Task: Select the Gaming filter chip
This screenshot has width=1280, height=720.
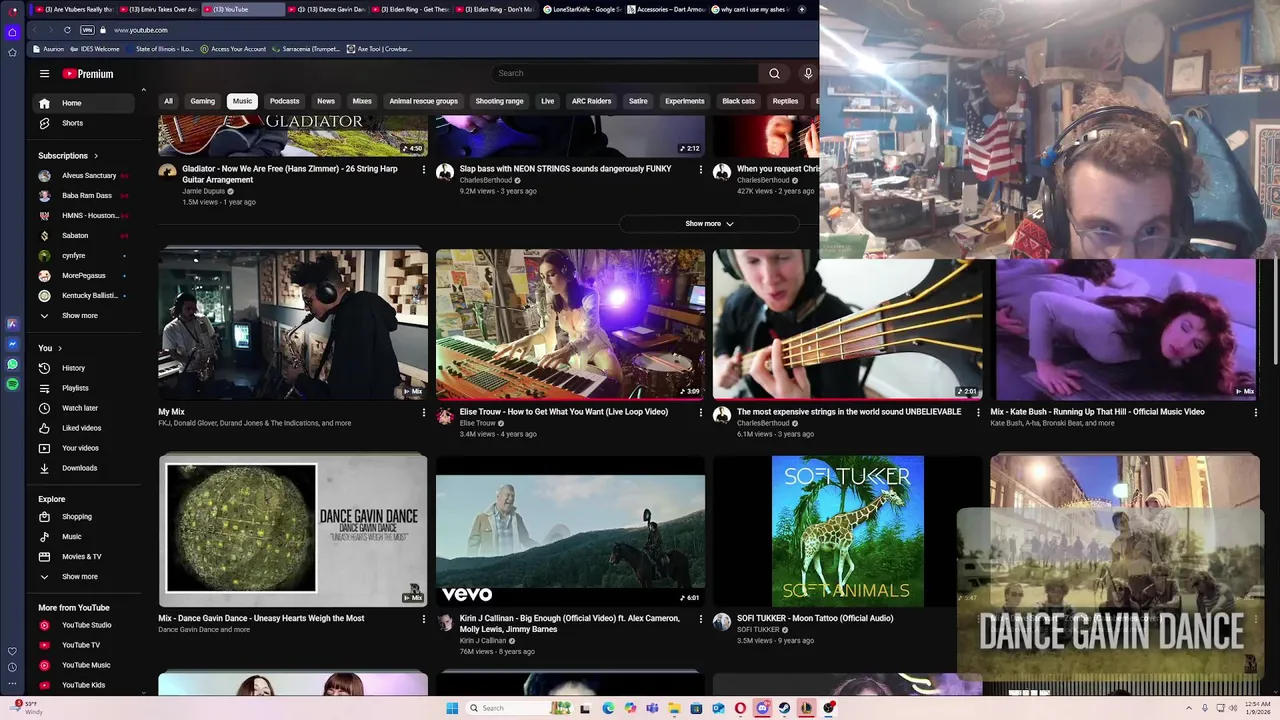Action: pos(203,101)
